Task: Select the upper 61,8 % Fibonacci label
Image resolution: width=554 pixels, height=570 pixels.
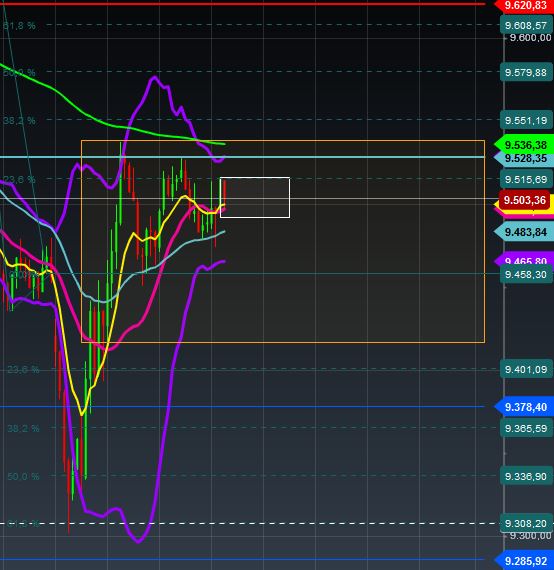Action: pos(19,25)
